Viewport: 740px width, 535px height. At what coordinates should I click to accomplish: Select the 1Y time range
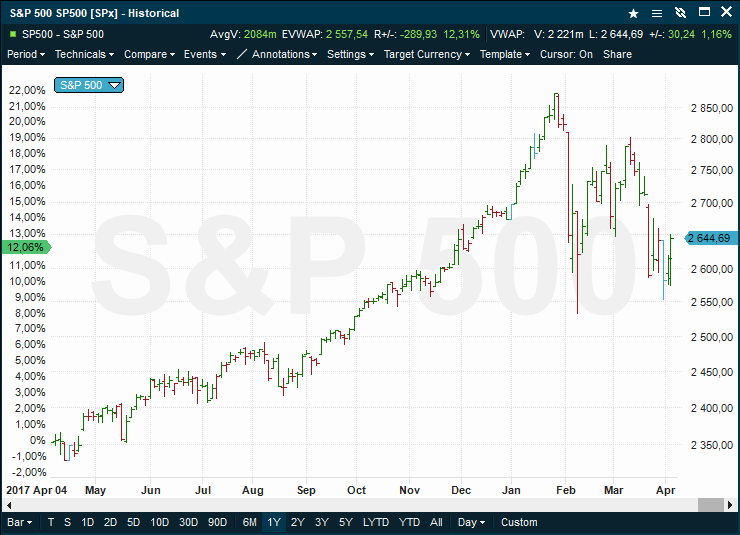click(274, 522)
